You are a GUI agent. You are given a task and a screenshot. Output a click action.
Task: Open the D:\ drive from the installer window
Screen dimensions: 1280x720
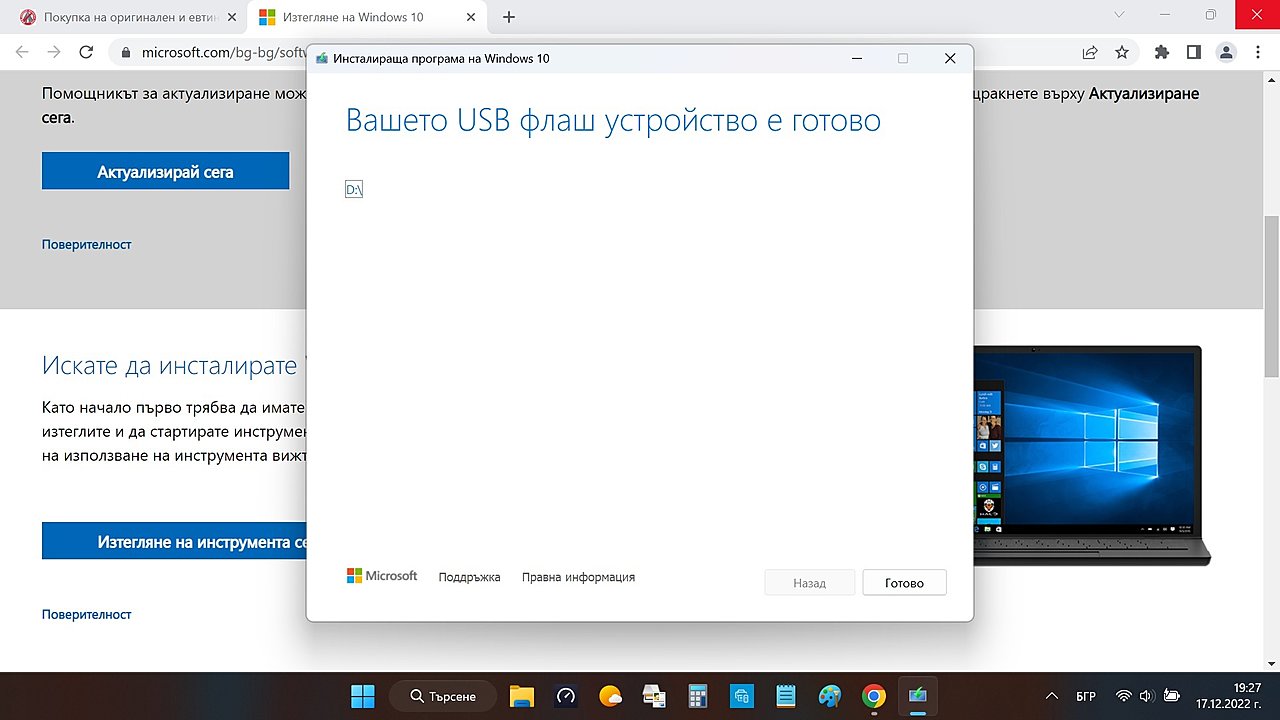(x=353, y=189)
